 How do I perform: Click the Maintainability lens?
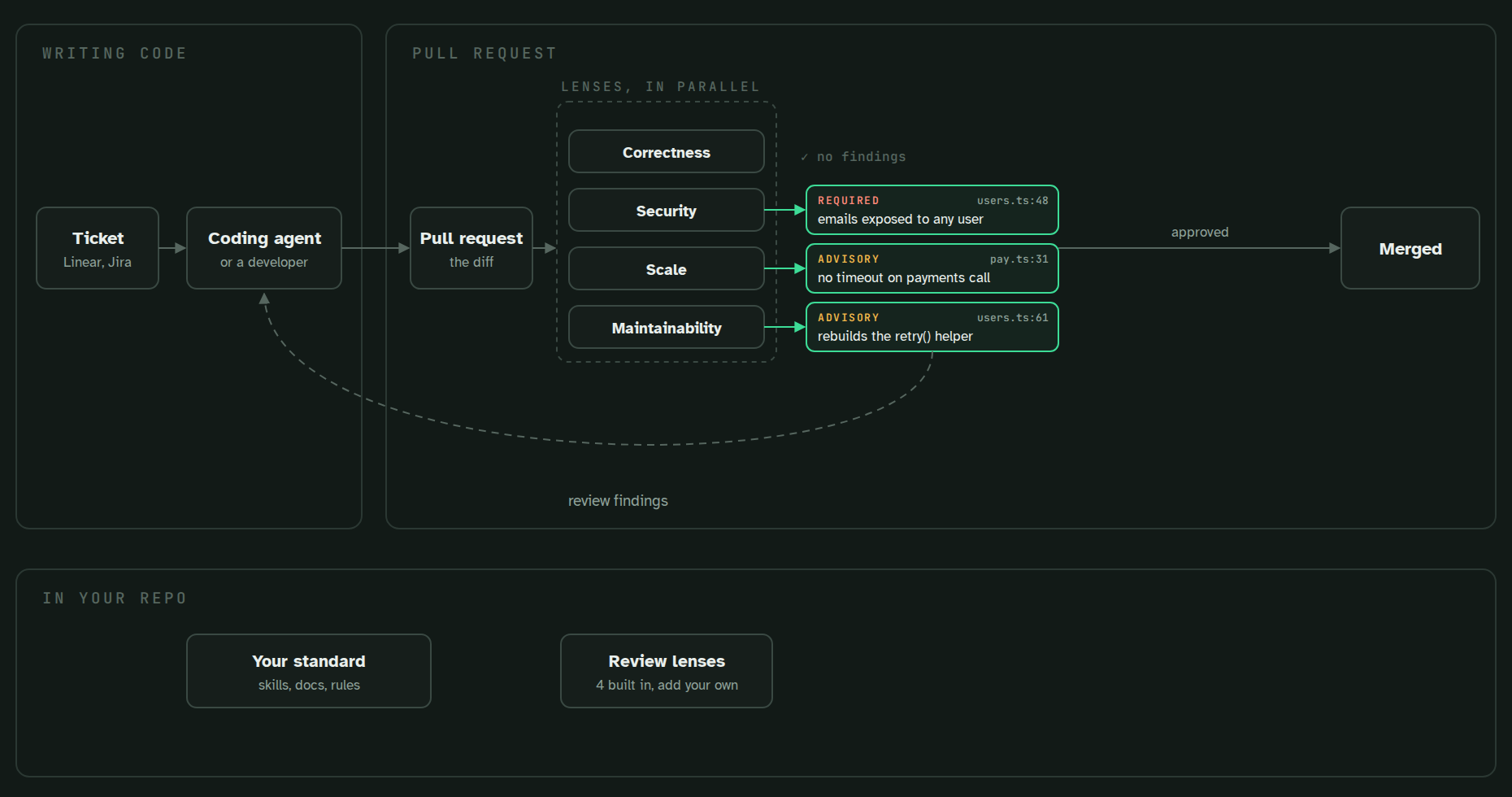pos(667,327)
